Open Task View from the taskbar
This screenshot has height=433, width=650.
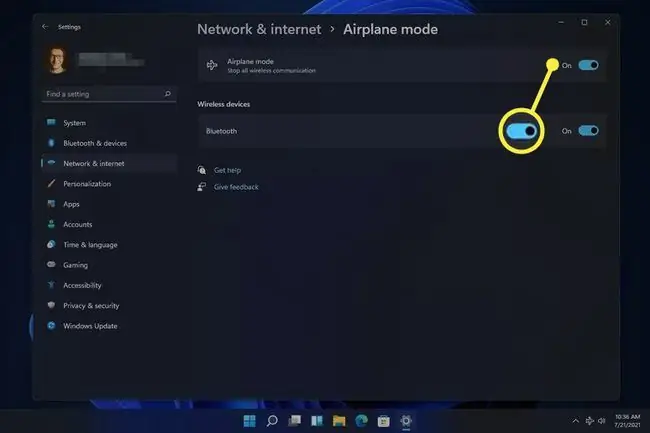tap(294, 421)
